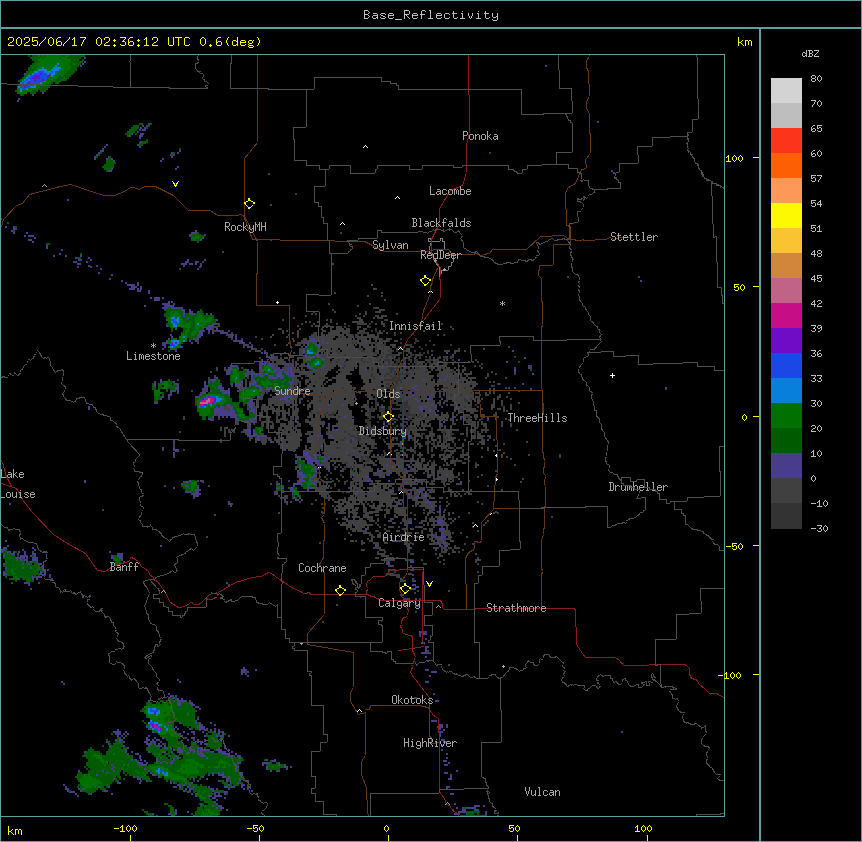The height and width of the screenshot is (842, 862).
Task: Click the Strathmore label
Action: coord(516,608)
